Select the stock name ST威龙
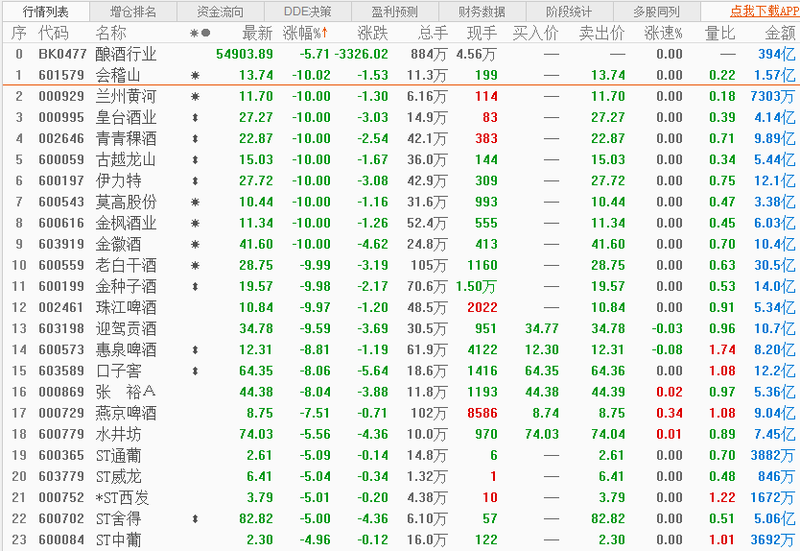The height and width of the screenshot is (551, 800). pos(118,477)
